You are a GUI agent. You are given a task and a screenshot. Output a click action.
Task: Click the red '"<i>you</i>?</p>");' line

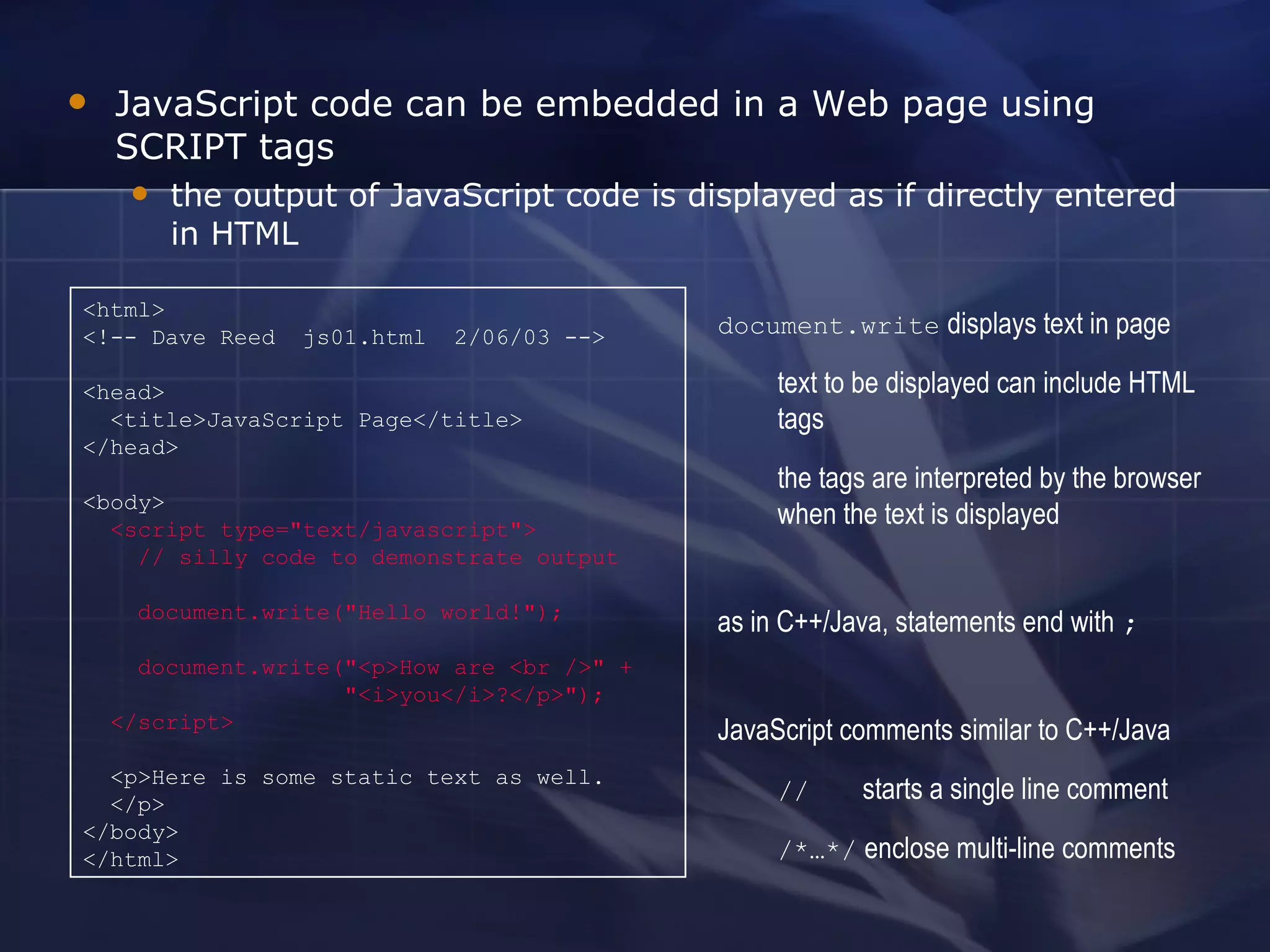click(474, 695)
